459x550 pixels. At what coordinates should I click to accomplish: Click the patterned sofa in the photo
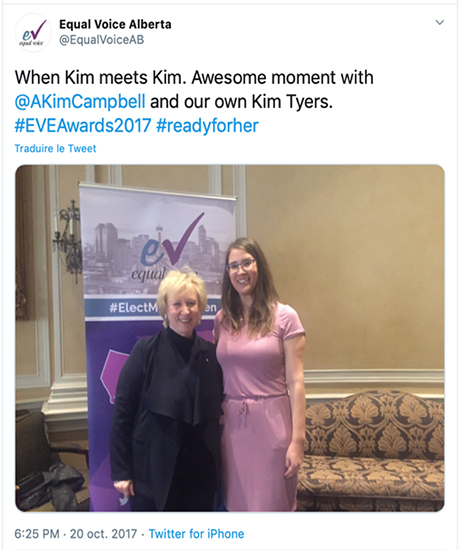372,449
